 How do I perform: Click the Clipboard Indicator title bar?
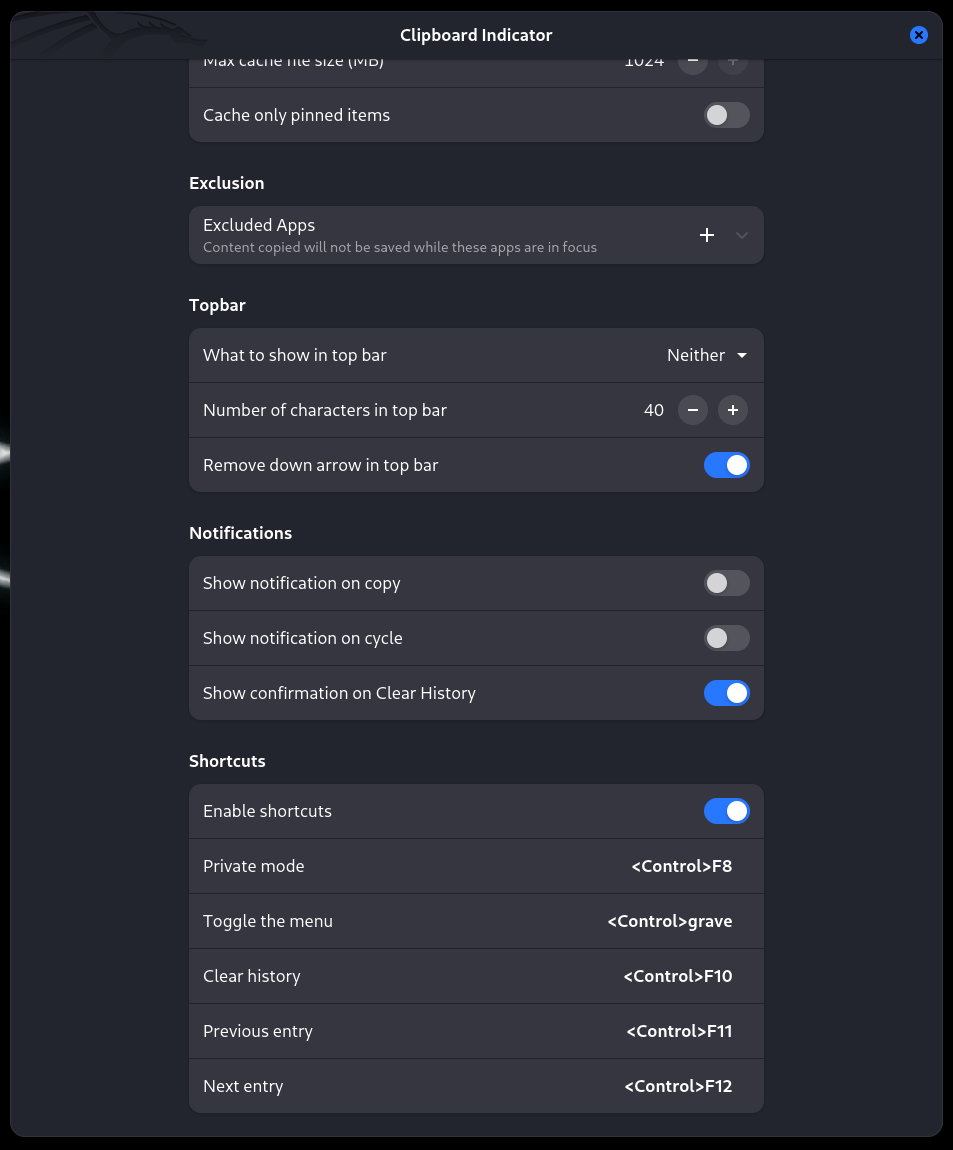pyautogui.click(x=476, y=35)
